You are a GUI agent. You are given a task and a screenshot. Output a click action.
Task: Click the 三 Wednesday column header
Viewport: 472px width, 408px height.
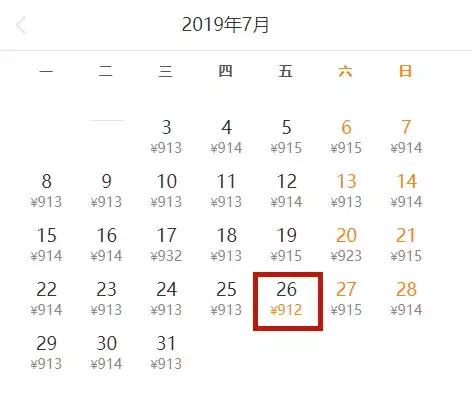pyautogui.click(x=166, y=71)
